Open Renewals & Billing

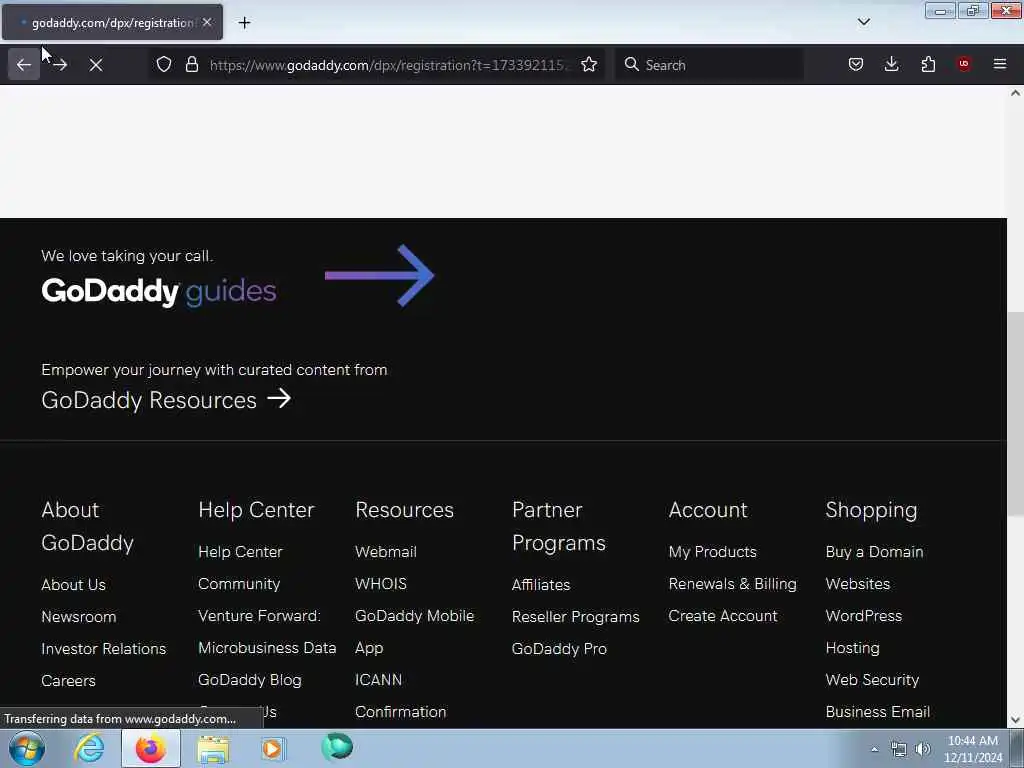point(733,584)
